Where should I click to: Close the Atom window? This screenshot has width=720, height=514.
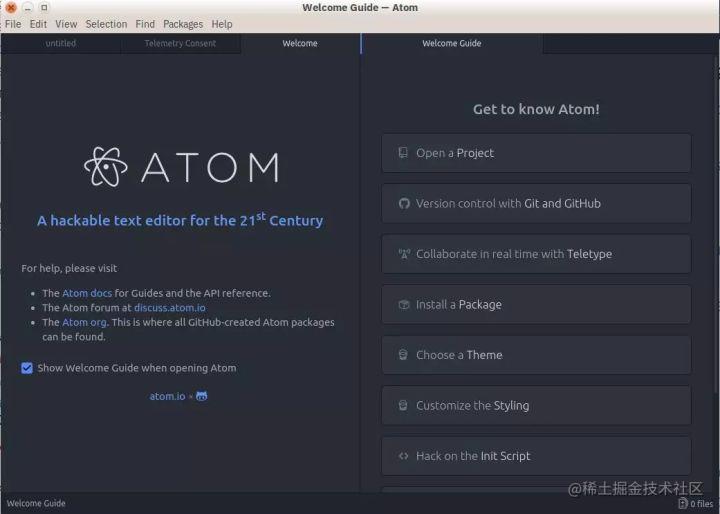tap(11, 7)
